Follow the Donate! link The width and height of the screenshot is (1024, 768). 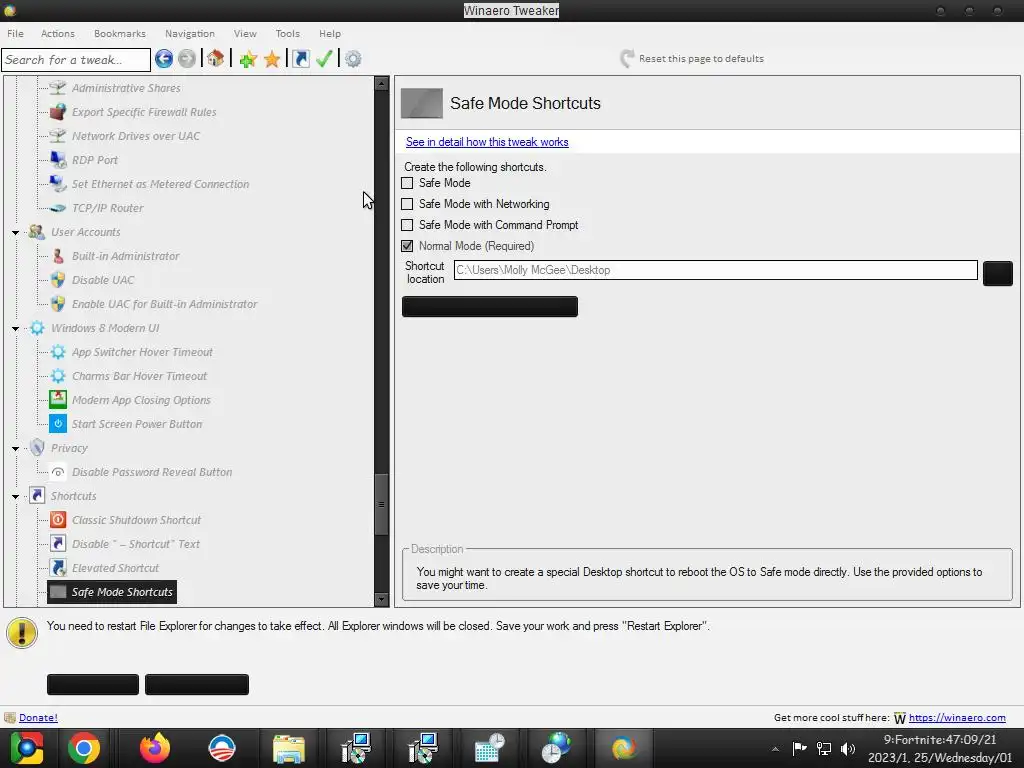coord(38,717)
